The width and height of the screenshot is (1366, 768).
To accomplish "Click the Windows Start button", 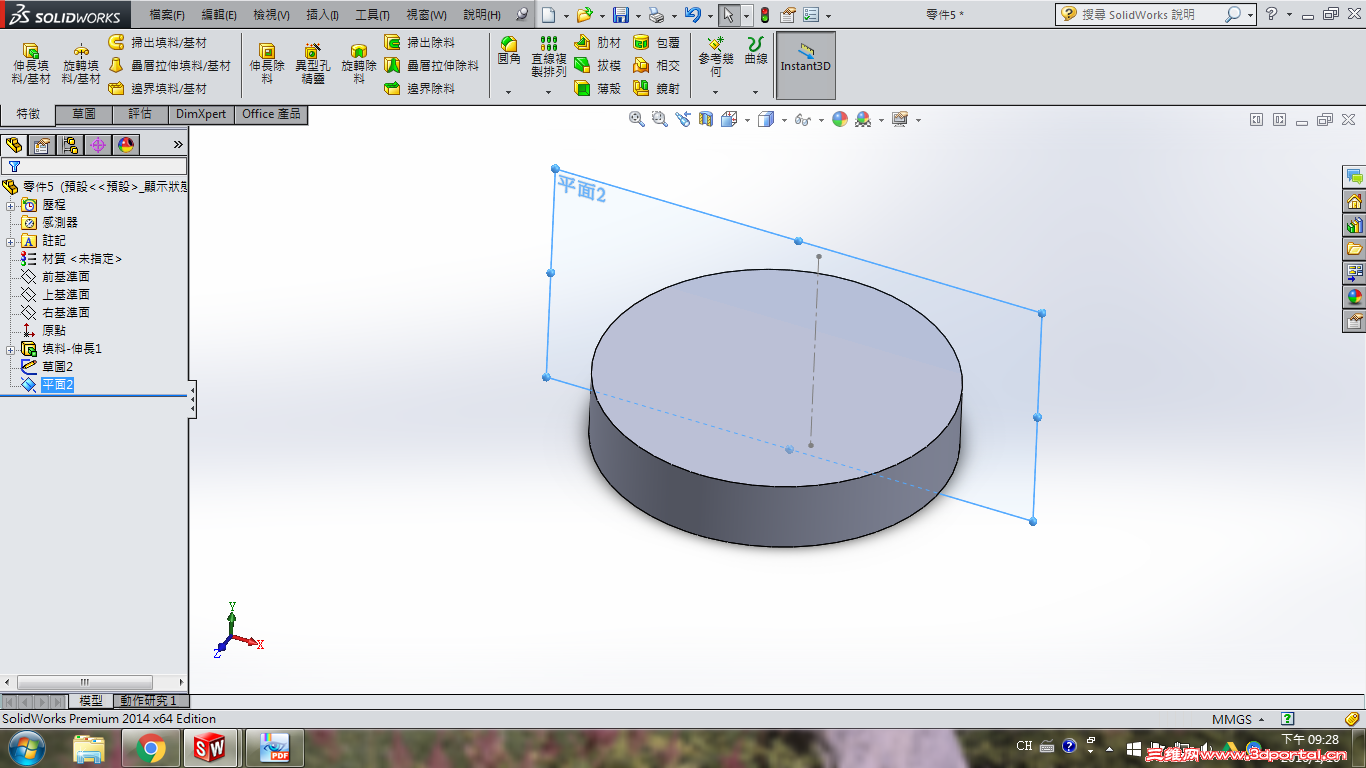I will point(26,747).
